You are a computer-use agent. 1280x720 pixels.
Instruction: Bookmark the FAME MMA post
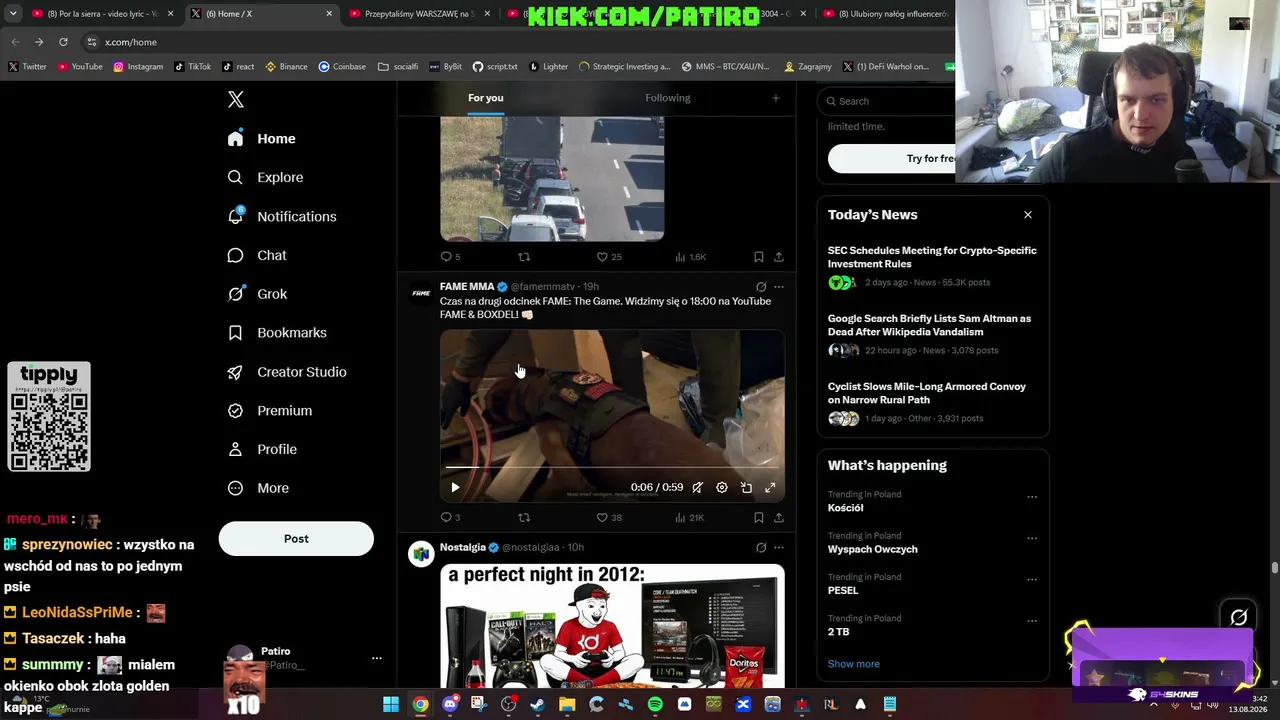758,517
